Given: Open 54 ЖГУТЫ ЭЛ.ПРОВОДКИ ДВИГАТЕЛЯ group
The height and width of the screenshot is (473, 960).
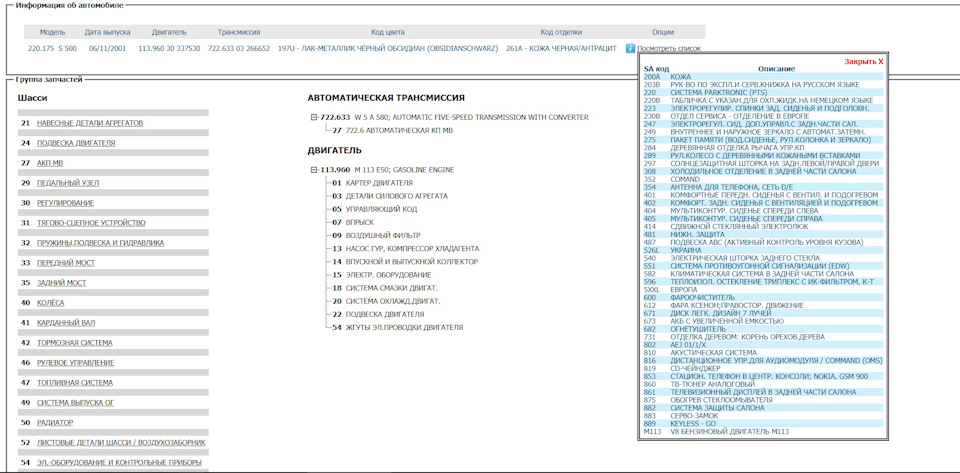Looking at the screenshot, I should coord(398,327).
